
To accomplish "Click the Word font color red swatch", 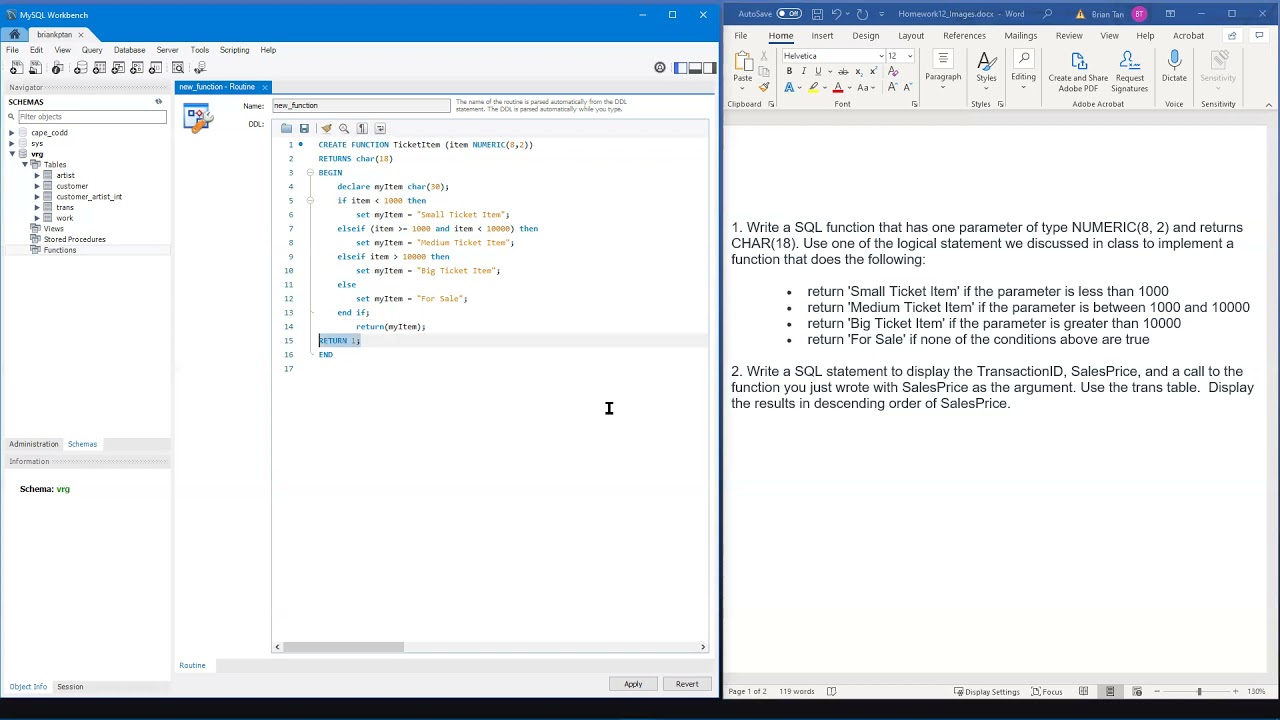I will point(837,88).
